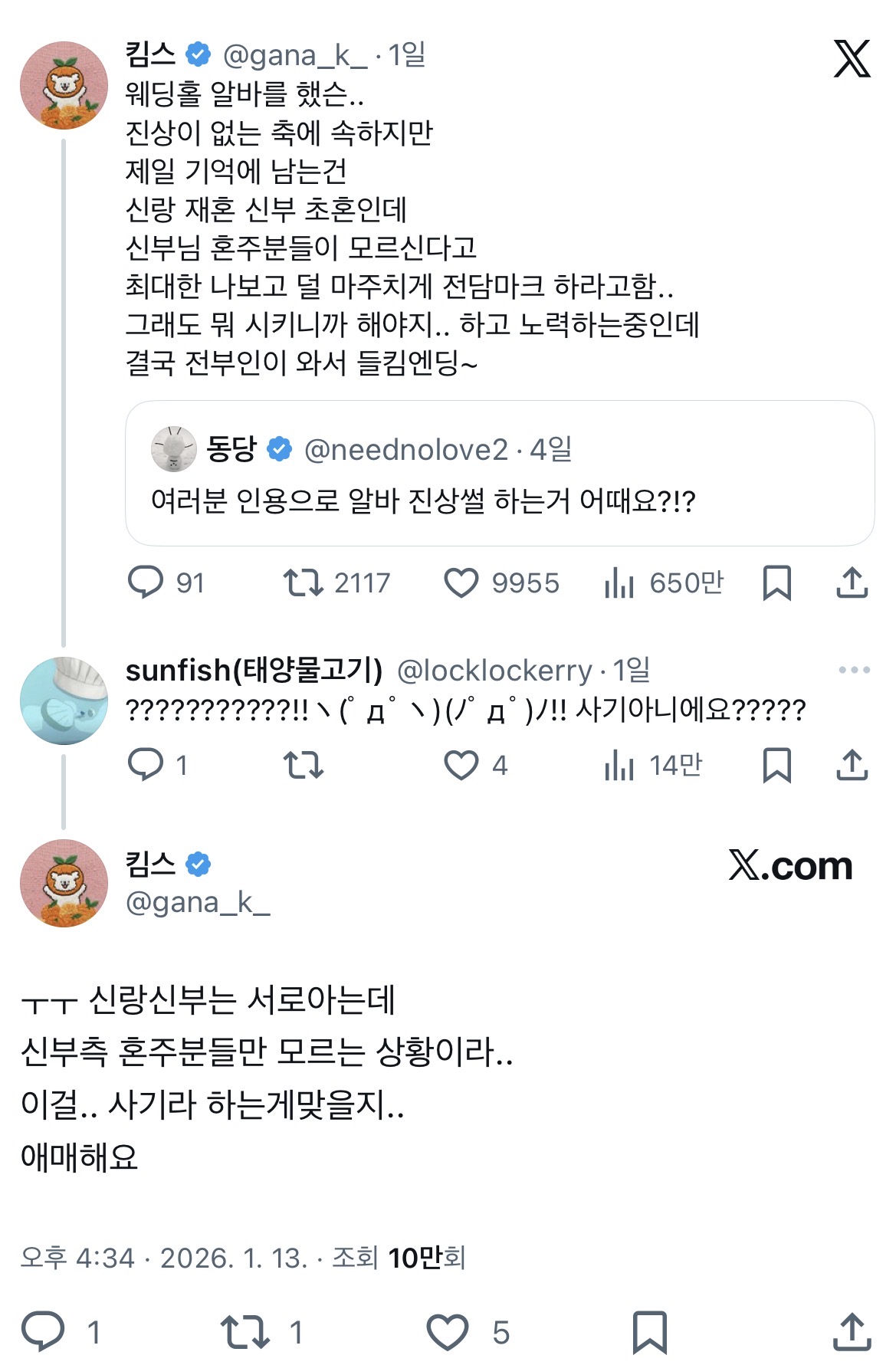The height and width of the screenshot is (1365, 896).
Task: Open the X logo at top right
Action: click(x=852, y=59)
